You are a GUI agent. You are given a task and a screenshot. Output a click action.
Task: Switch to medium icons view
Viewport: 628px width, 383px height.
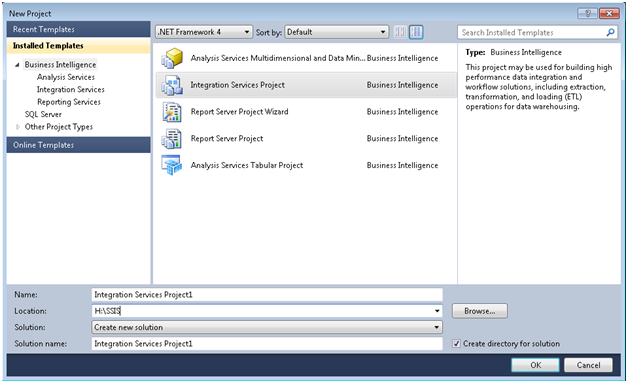pyautogui.click(x=416, y=32)
